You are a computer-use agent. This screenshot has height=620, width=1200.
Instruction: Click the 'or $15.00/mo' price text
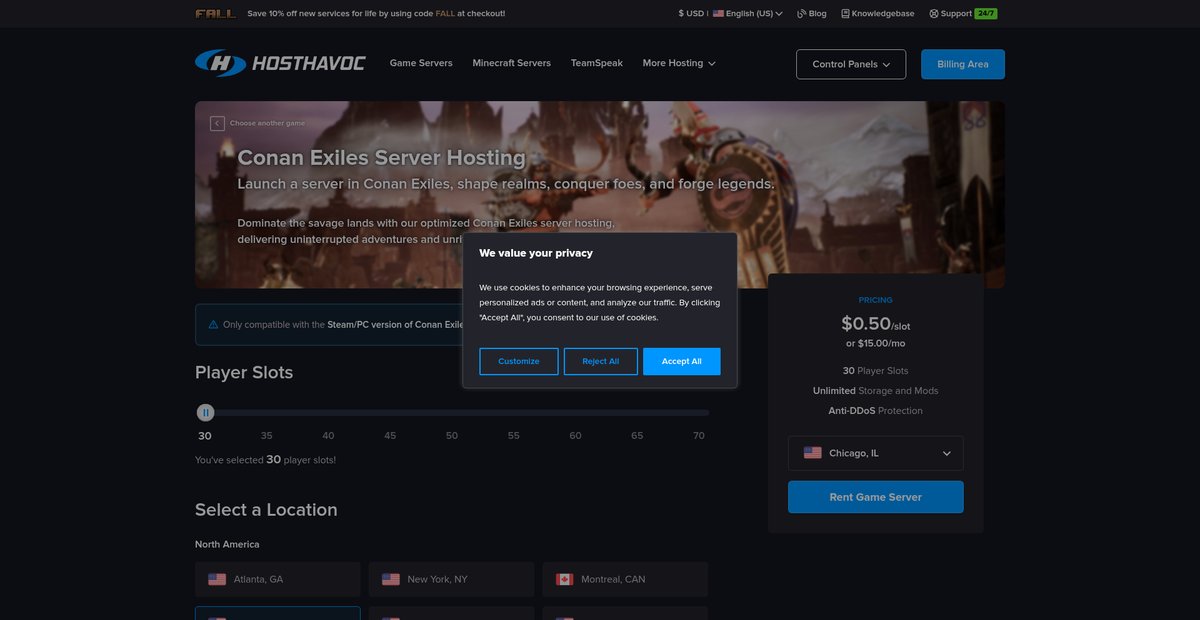876,343
